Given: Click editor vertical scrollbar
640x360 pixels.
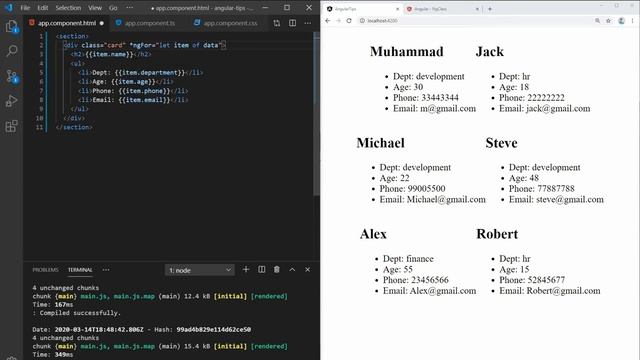Looking at the screenshot, I should pos(316,114).
